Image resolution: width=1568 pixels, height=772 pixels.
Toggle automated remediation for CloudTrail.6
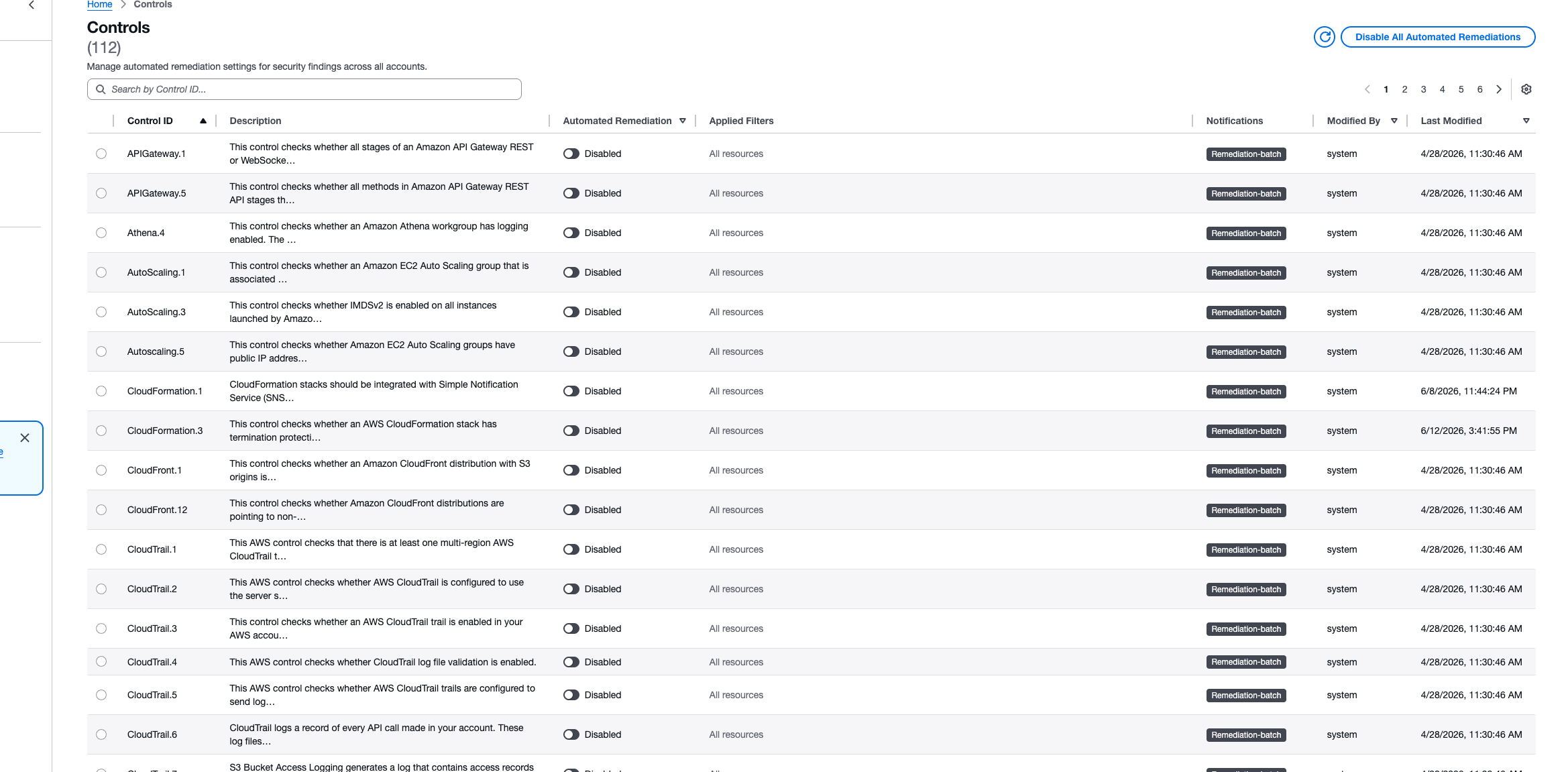click(x=571, y=734)
